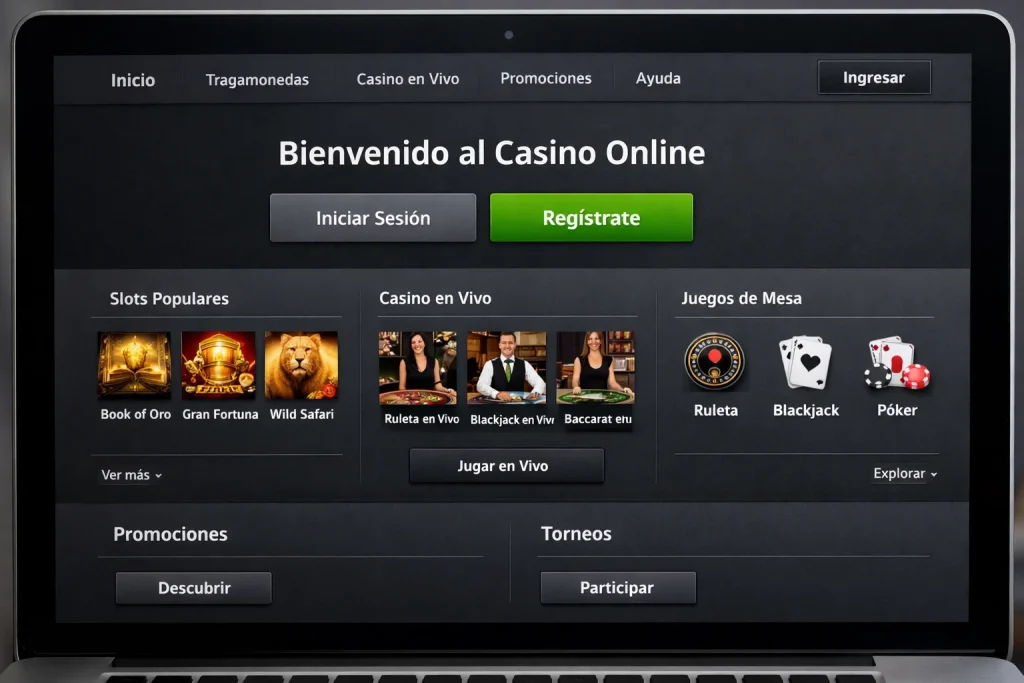Image resolution: width=1024 pixels, height=683 pixels.
Task: Select Blackjack en Vivo dealer thumbnail
Action: (x=506, y=368)
